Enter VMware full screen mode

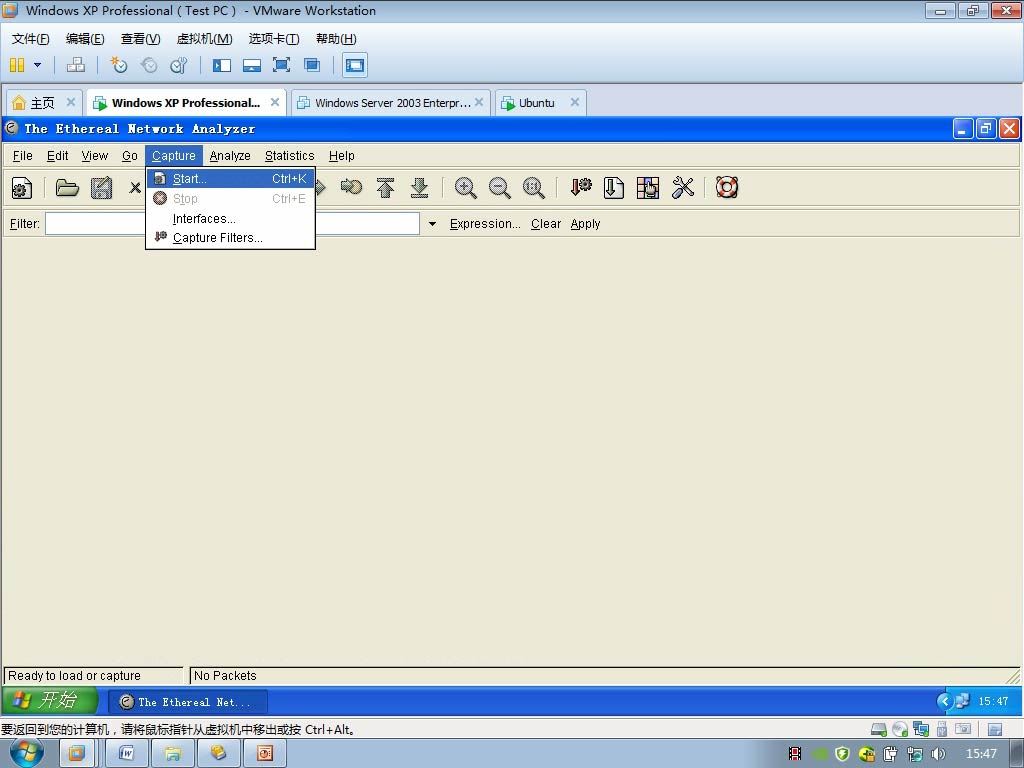click(x=281, y=65)
